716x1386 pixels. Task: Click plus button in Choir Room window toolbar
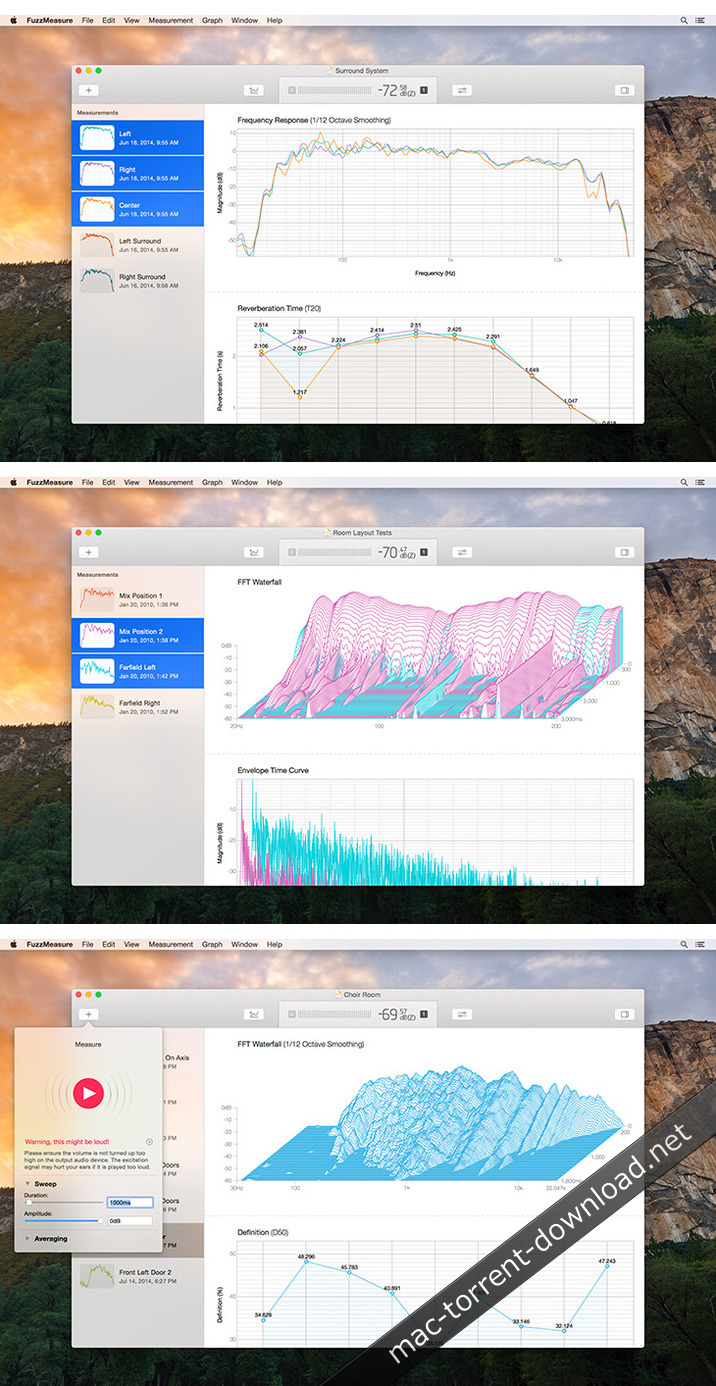[x=88, y=1014]
